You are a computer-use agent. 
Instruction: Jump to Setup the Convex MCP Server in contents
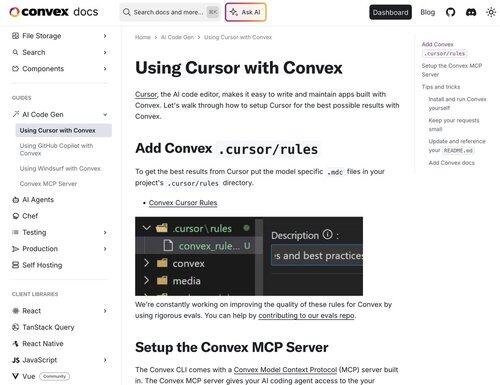[x=452, y=70]
